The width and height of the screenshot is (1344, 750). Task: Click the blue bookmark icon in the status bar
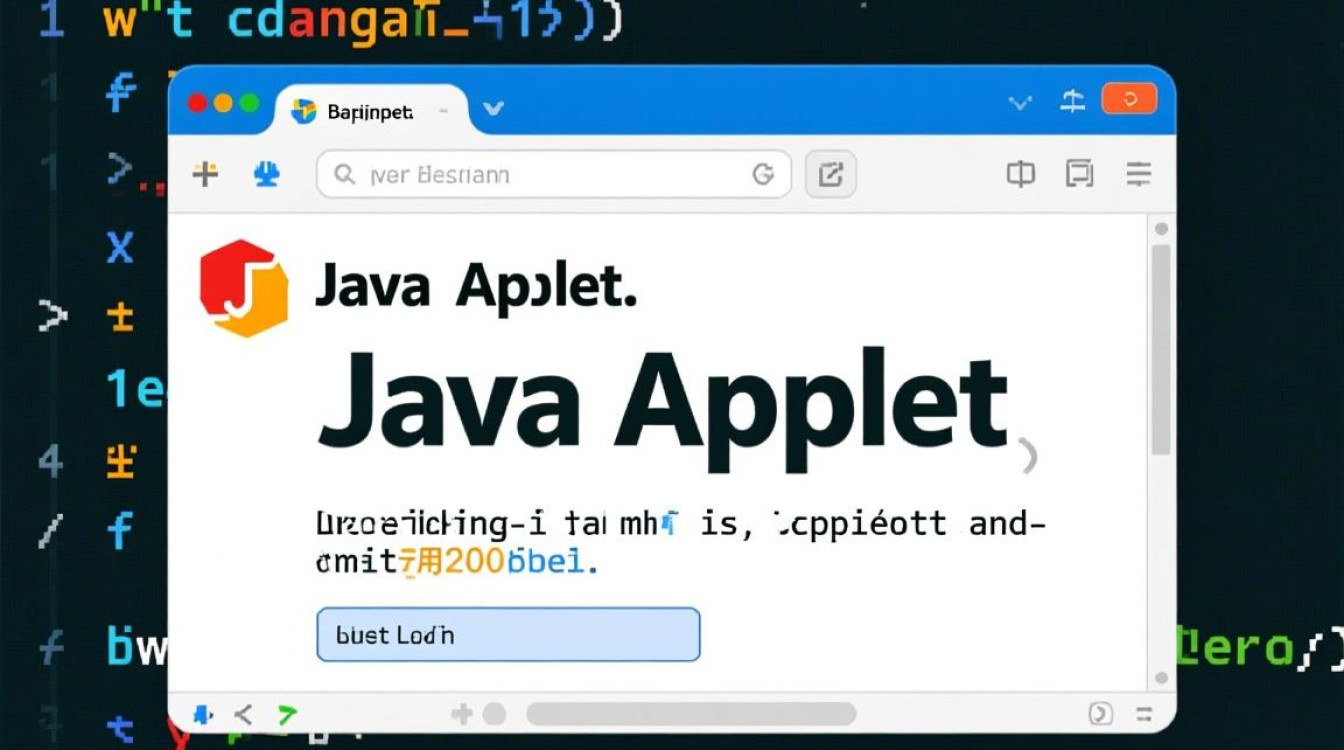pyautogui.click(x=202, y=714)
